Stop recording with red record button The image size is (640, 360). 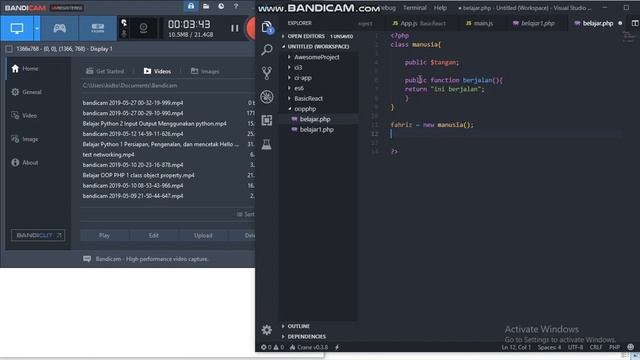coord(250,28)
